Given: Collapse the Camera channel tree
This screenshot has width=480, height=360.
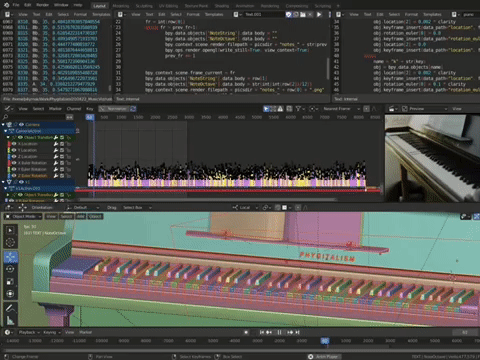Looking at the screenshot, I should tap(3, 124).
